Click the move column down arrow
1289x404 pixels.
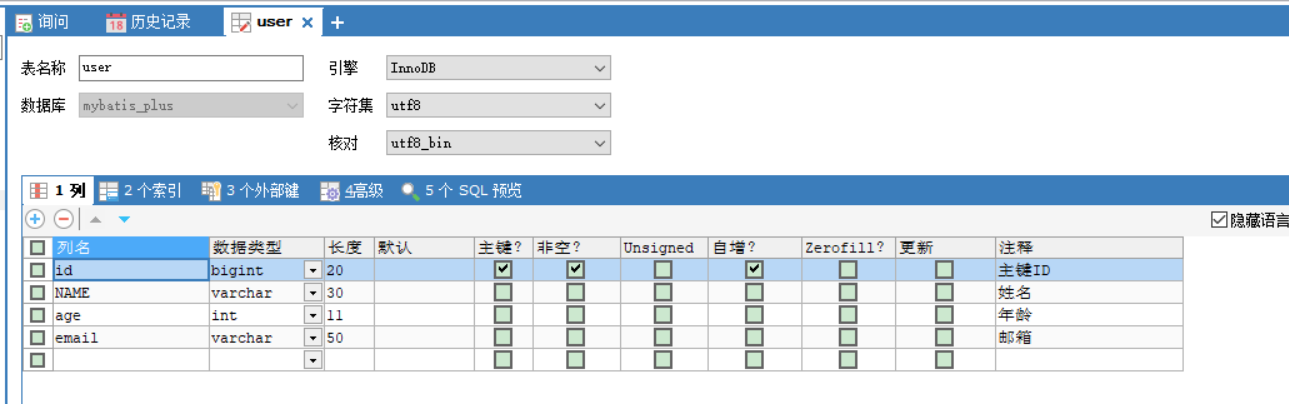pos(124,219)
